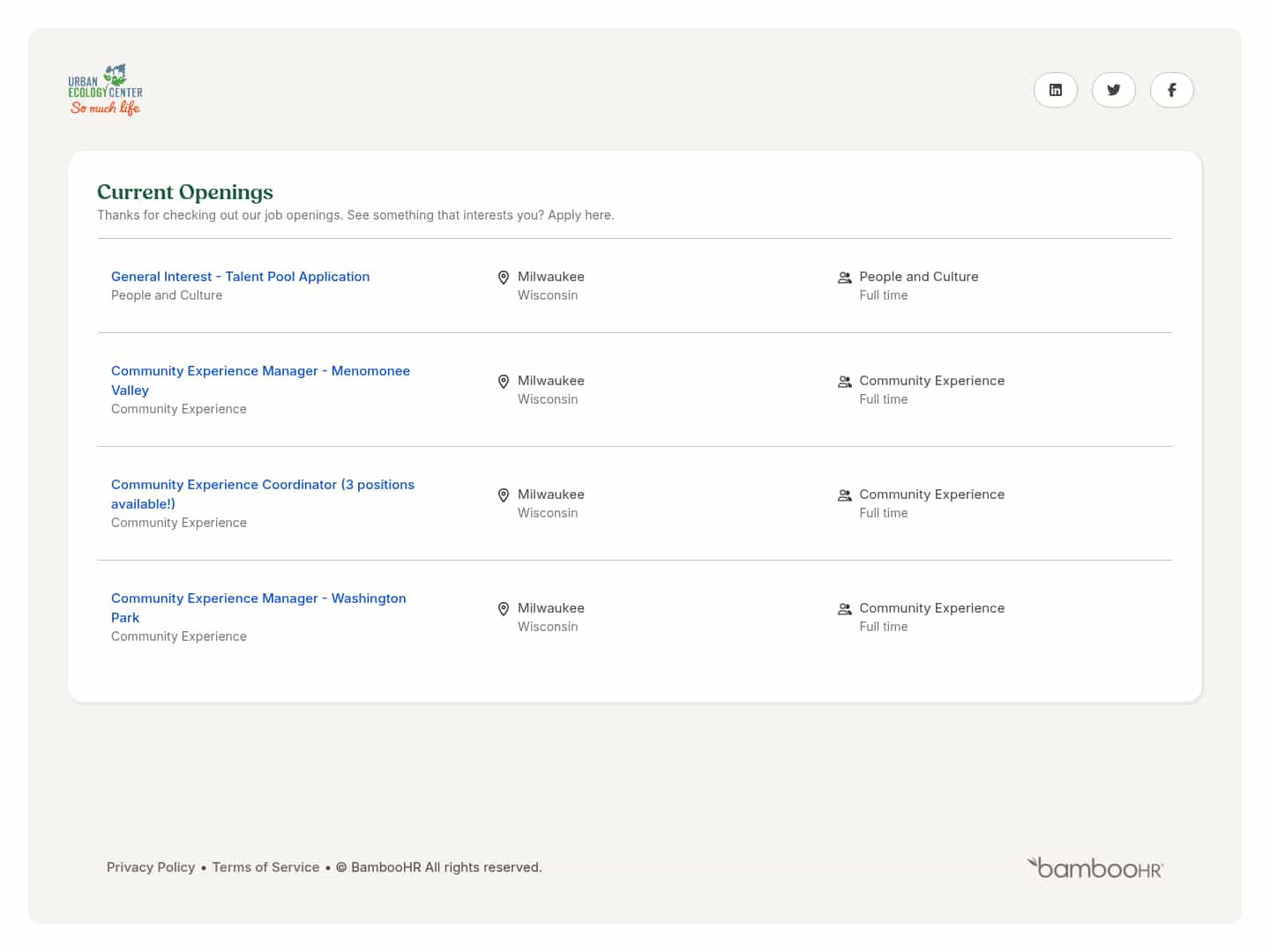1270x952 pixels.
Task: Click location pin icon in Coordinator row
Action: tap(504, 495)
